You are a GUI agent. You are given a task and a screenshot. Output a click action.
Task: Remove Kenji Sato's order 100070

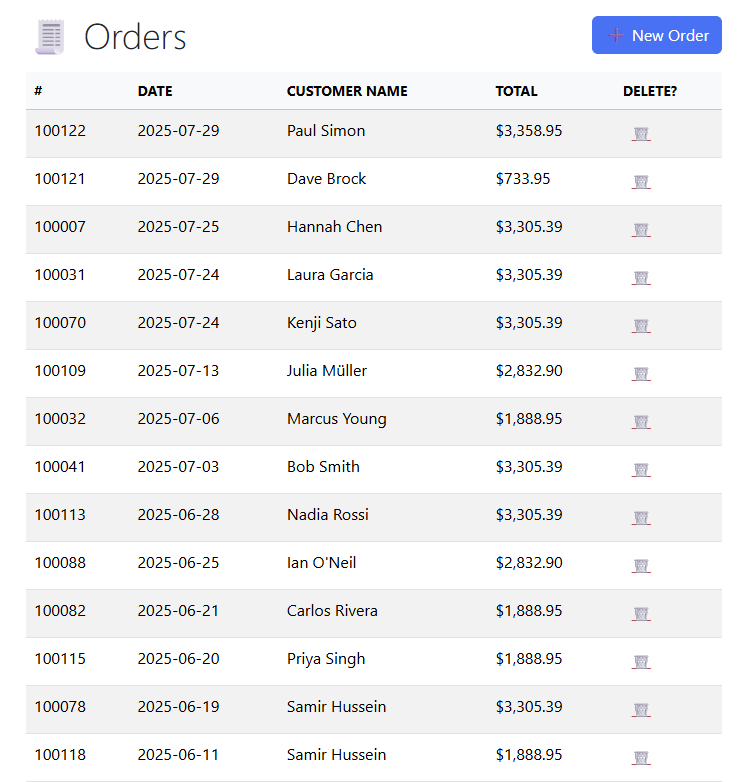click(x=641, y=326)
